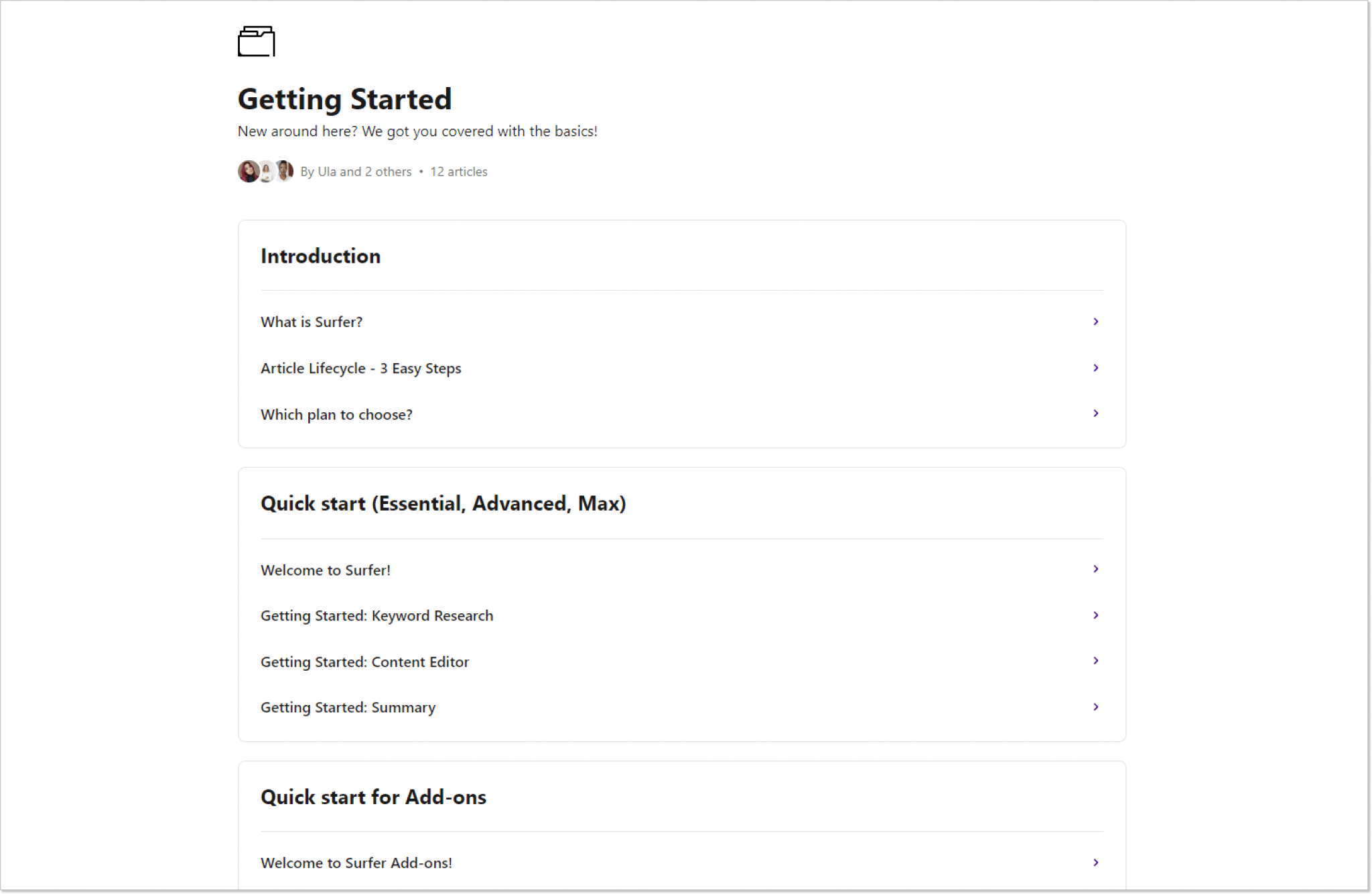This screenshot has width=1372, height=894.
Task: Open Getting Started: Keyword Research
Action: (376, 616)
